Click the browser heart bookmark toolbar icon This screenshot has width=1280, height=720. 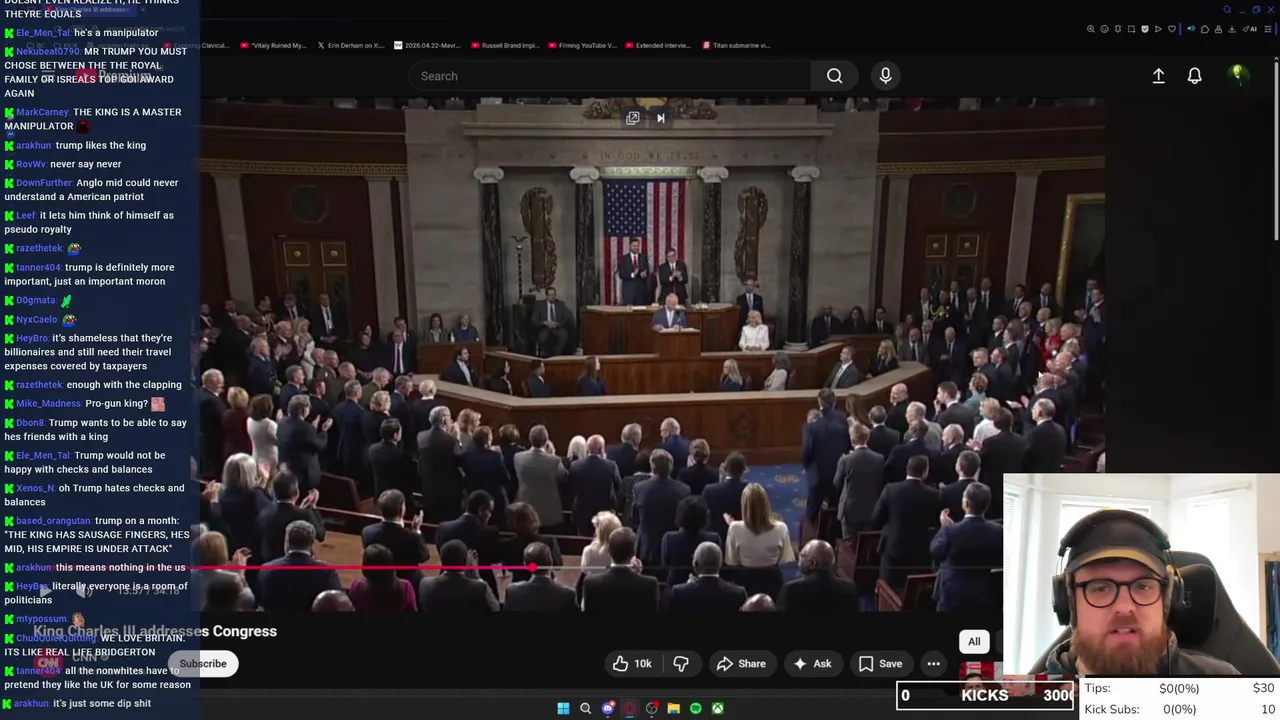(1172, 29)
